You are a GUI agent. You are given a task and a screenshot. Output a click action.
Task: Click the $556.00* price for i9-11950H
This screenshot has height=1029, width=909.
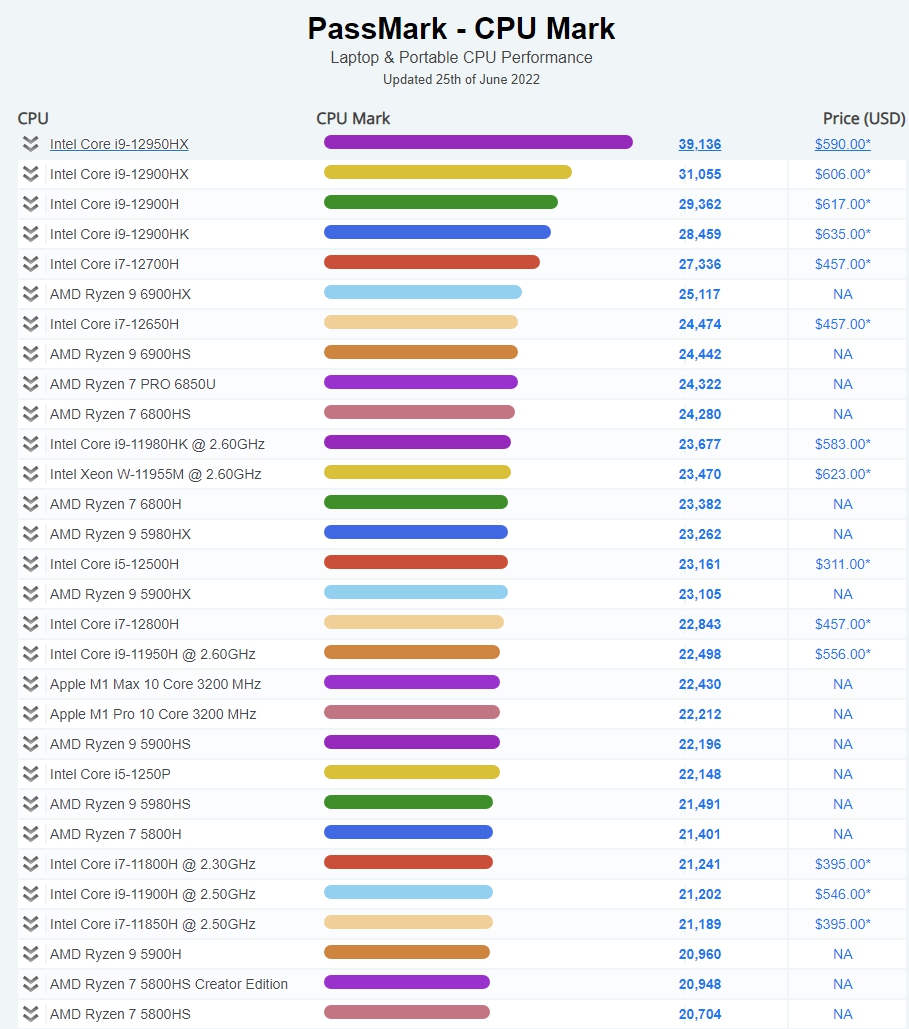click(x=843, y=654)
